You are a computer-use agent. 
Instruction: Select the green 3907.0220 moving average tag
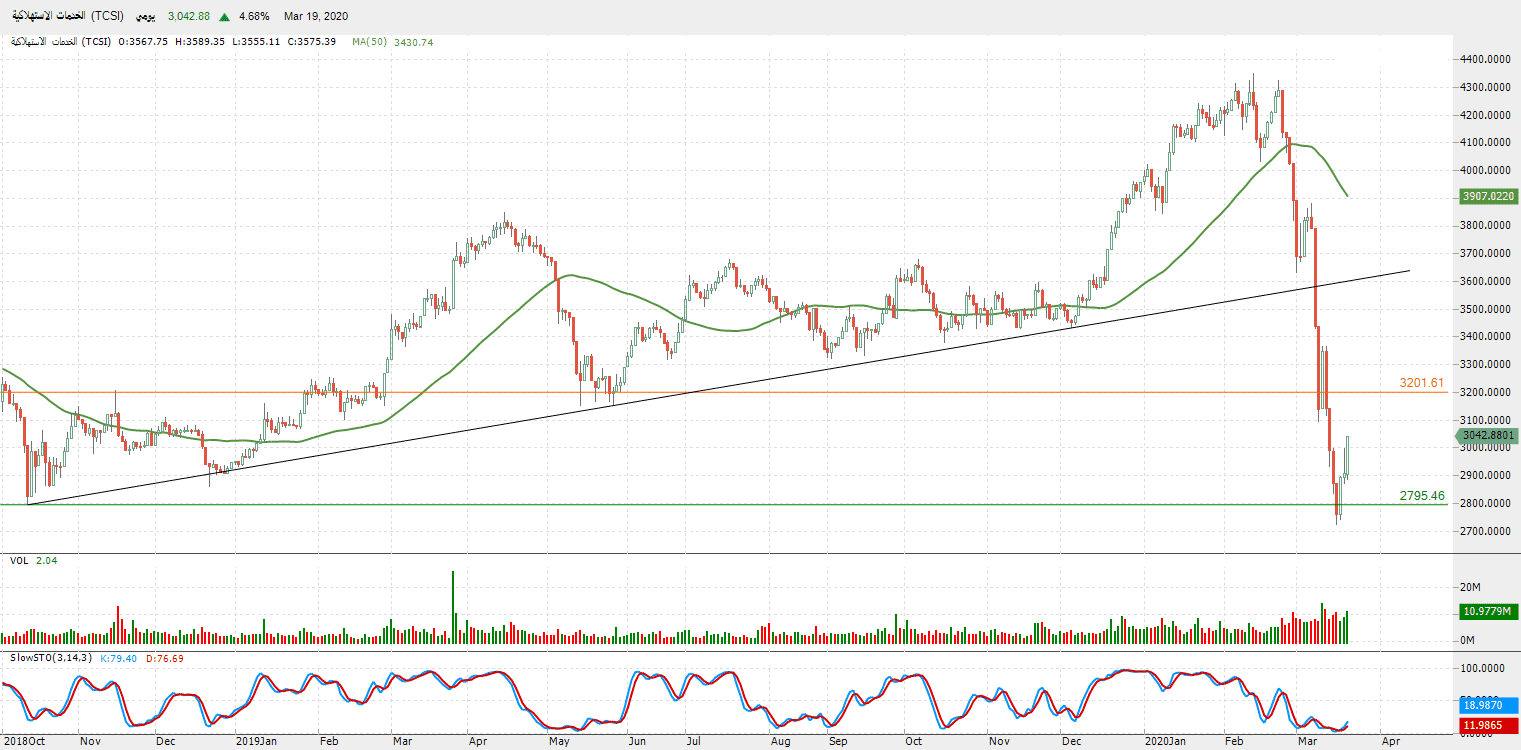pyautogui.click(x=1489, y=197)
